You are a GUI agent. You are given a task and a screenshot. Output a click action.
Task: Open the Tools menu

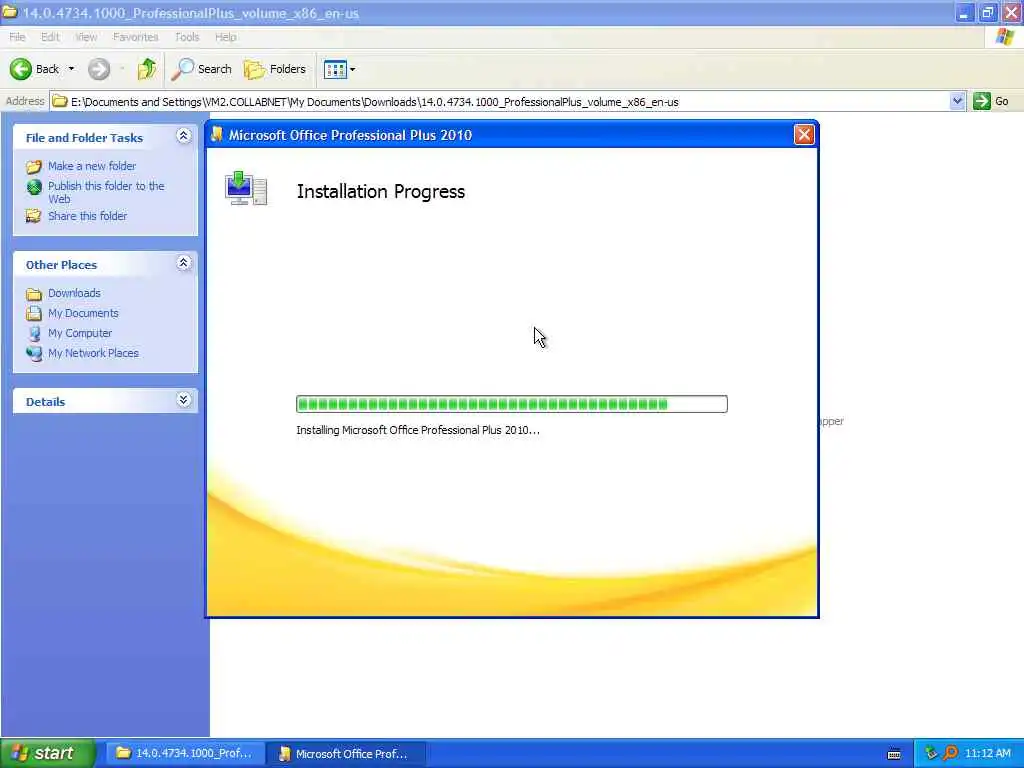coord(187,37)
